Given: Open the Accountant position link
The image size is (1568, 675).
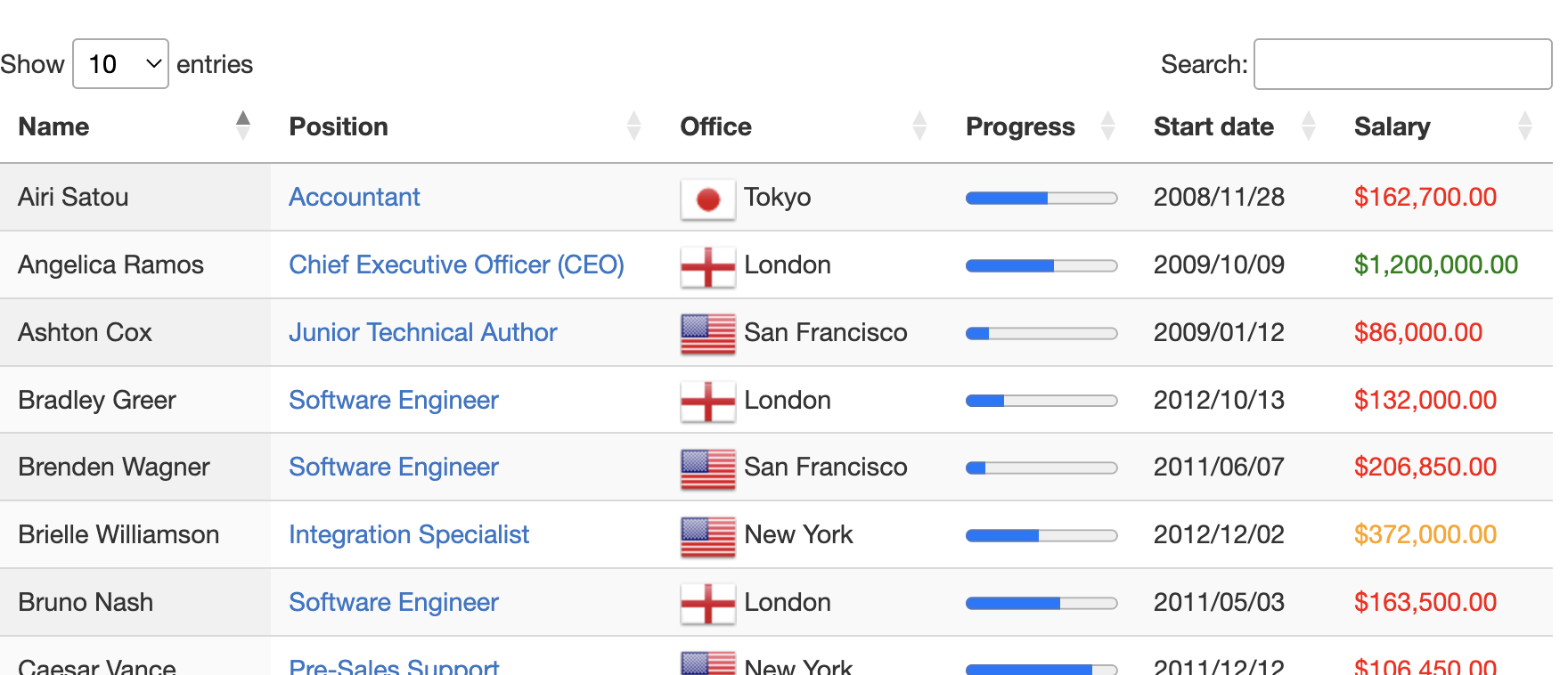Looking at the screenshot, I should [x=355, y=197].
